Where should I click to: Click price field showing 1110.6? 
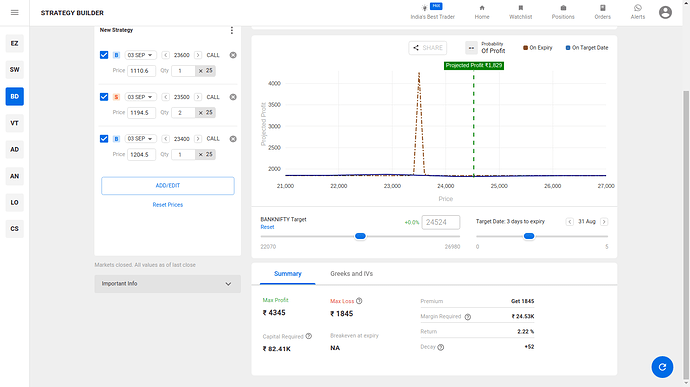141,70
